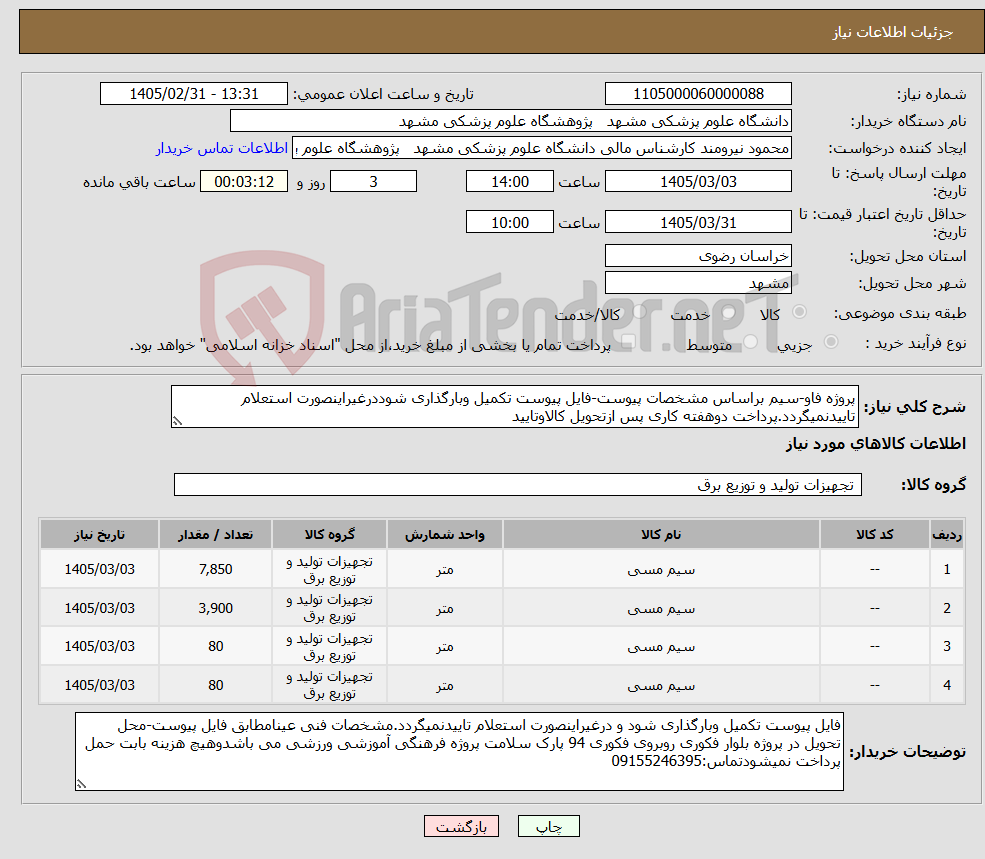Click the ردیف column header
The image size is (985, 859).
[x=947, y=534]
